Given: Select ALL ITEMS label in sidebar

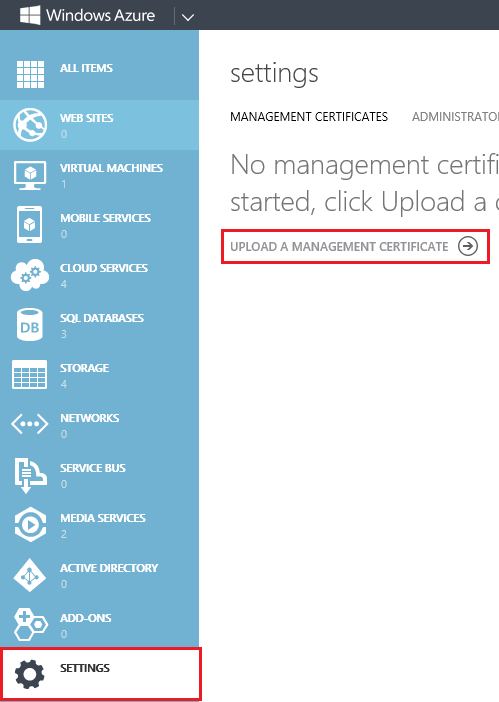Looking at the screenshot, I should (86, 68).
